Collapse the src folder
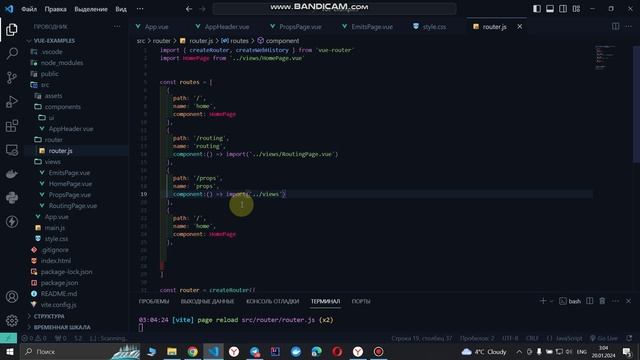Screen dimensions: 640x360 coord(44,85)
